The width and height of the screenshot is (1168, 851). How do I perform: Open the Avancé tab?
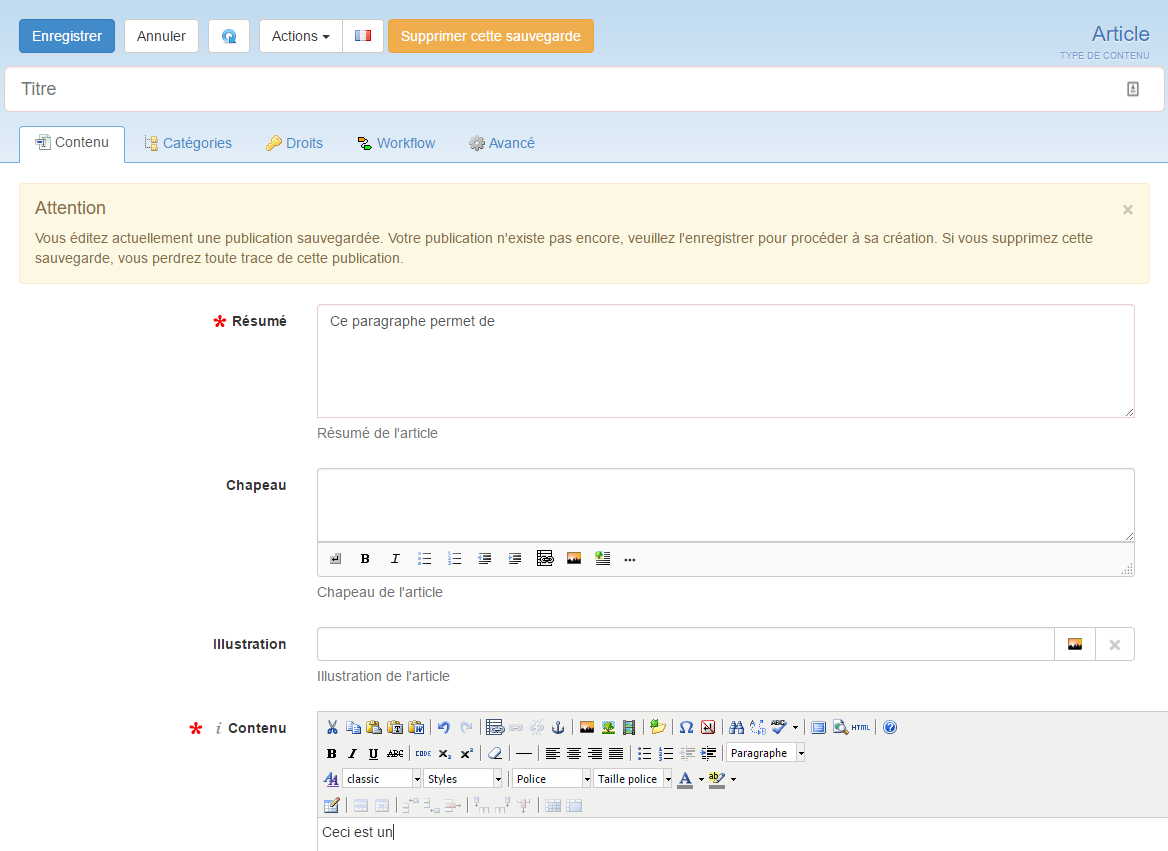[x=502, y=143]
